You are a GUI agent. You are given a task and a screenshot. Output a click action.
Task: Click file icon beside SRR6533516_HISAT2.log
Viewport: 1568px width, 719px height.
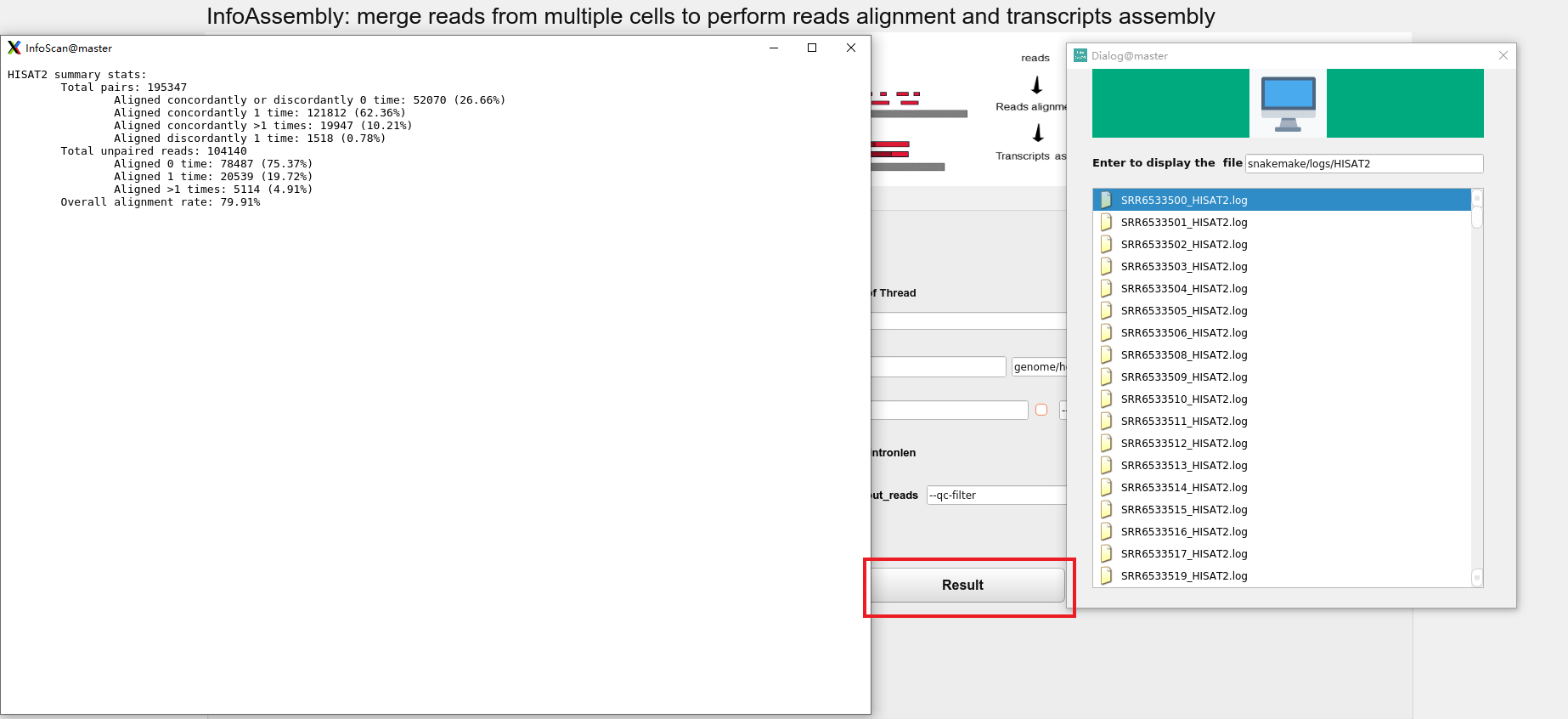(x=1106, y=531)
